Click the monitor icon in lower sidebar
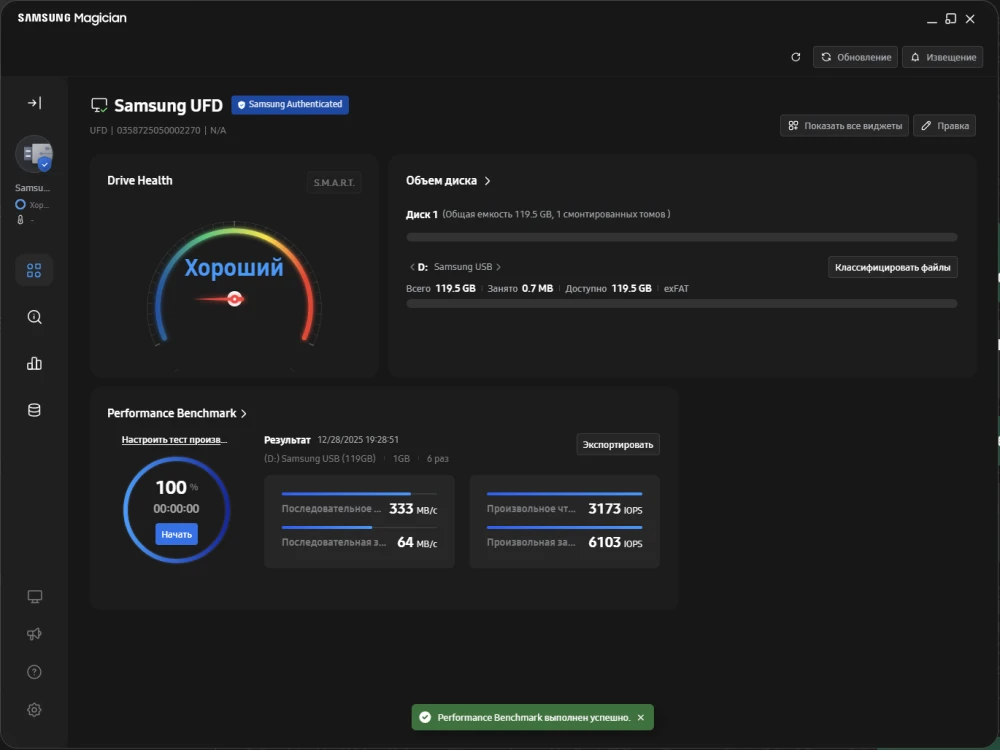The height and width of the screenshot is (750, 1000). click(x=34, y=597)
